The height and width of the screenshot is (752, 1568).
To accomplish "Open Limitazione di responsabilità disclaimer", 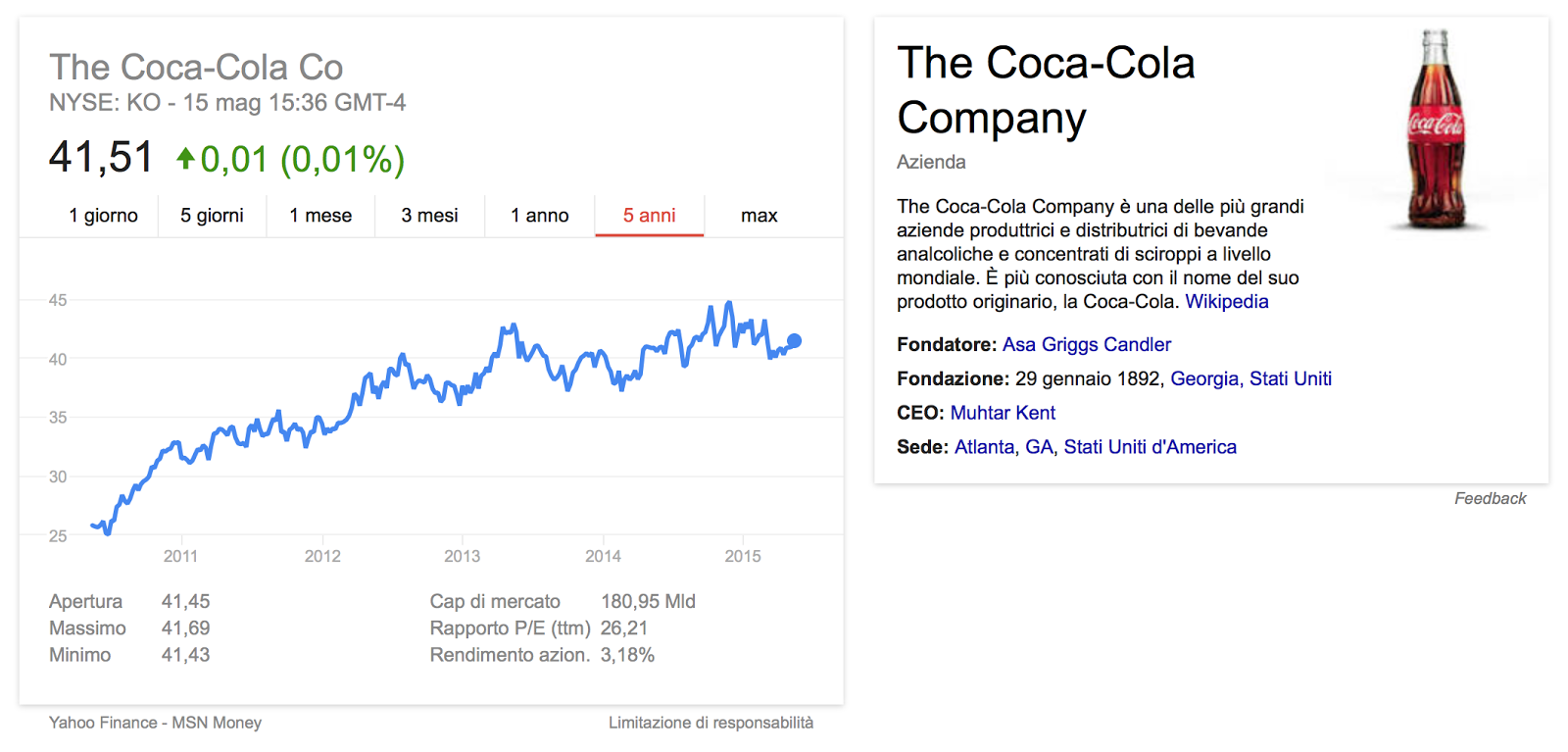I will 710,723.
